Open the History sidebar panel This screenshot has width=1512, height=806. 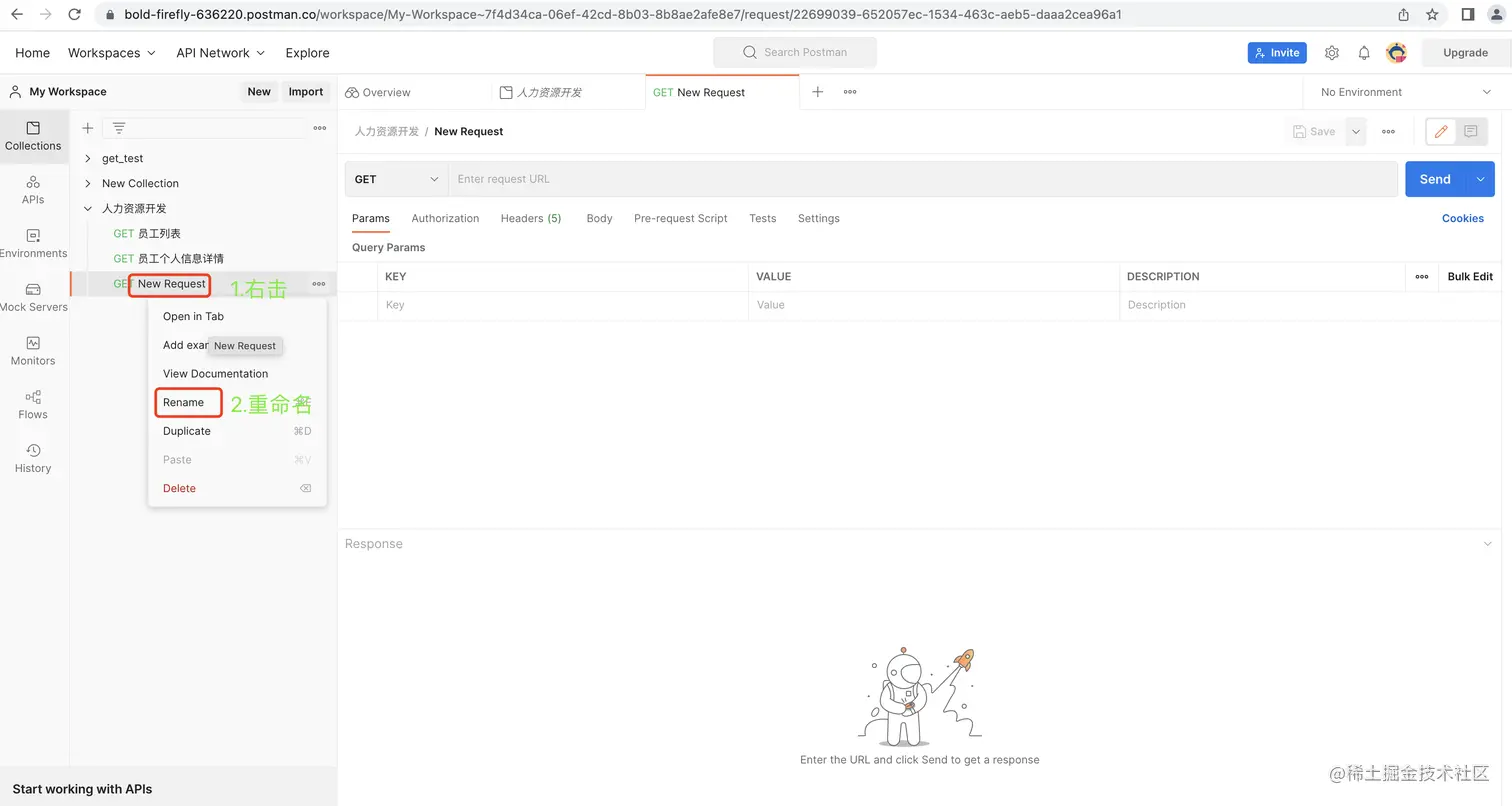[x=33, y=459]
